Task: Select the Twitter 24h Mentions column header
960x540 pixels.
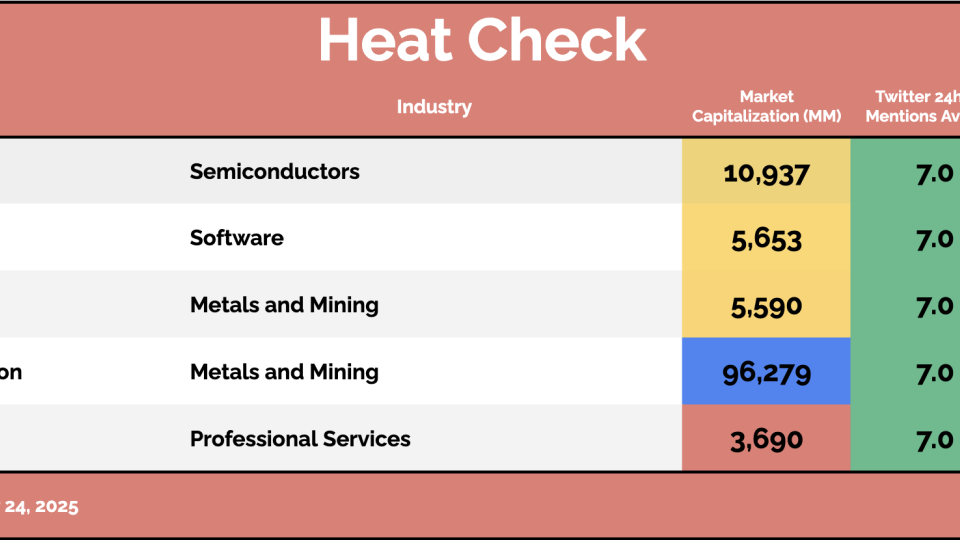Action: click(911, 106)
